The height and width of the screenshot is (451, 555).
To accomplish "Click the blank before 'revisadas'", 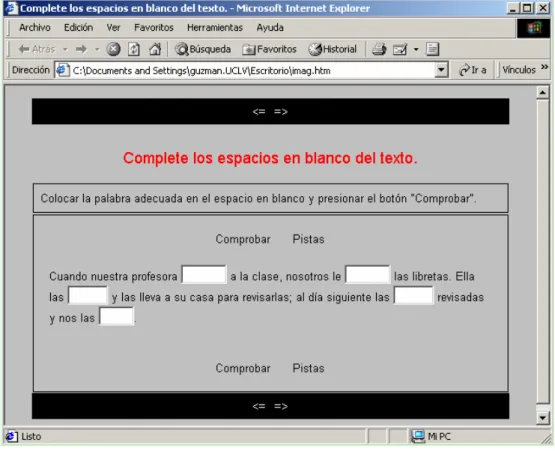I will click(x=413, y=296).
